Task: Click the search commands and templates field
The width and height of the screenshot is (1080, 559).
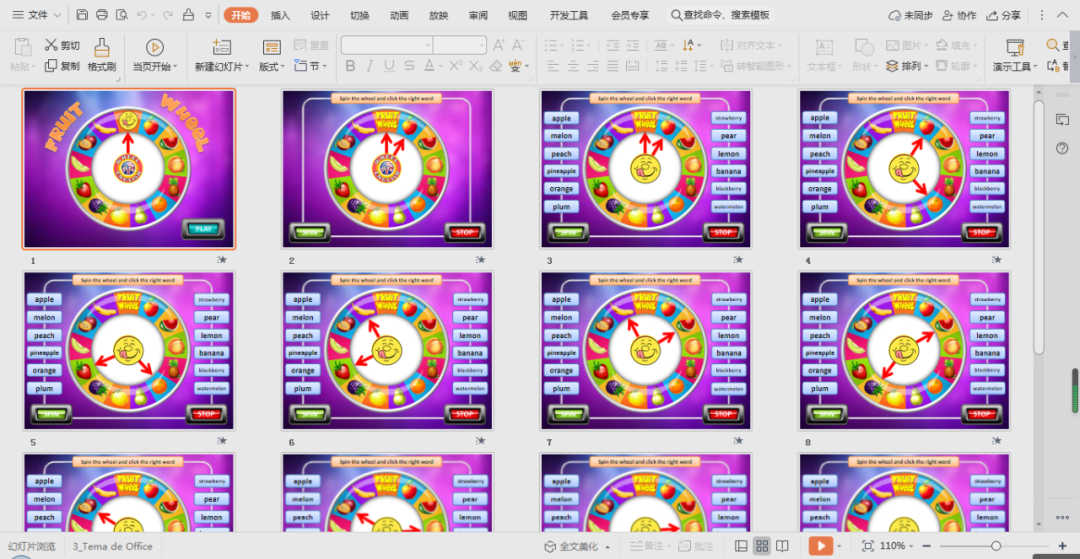Action: pyautogui.click(x=720, y=15)
